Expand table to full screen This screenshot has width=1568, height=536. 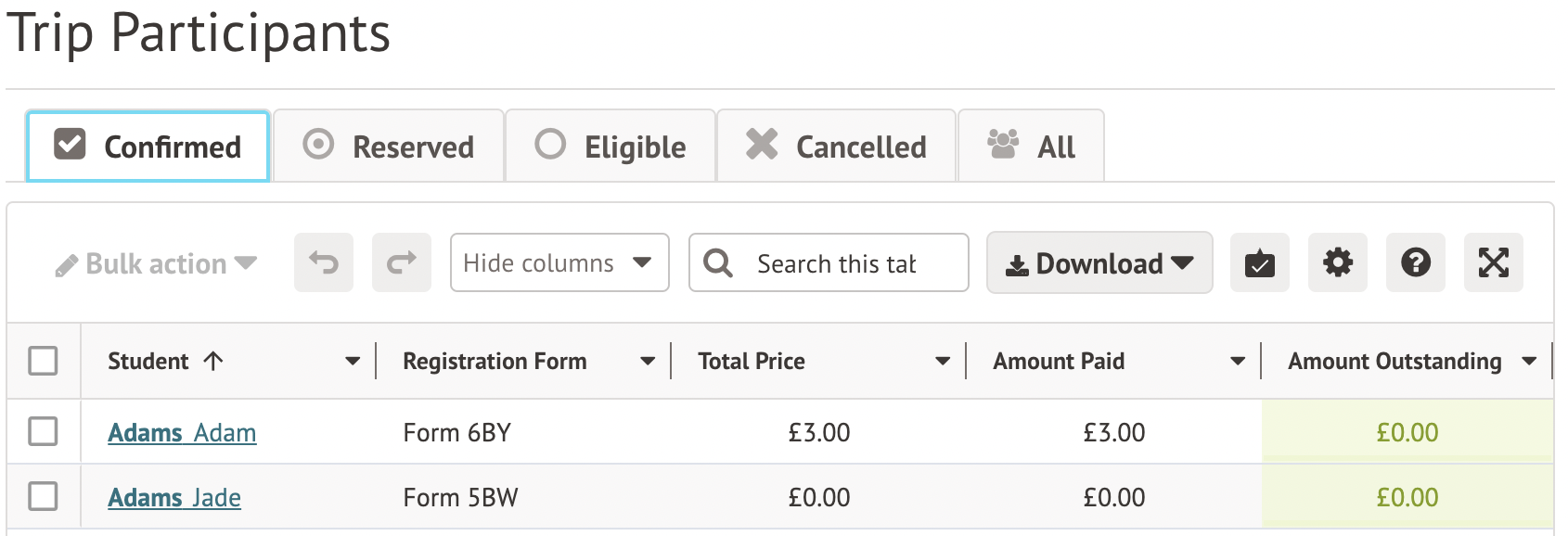pos(1493,263)
